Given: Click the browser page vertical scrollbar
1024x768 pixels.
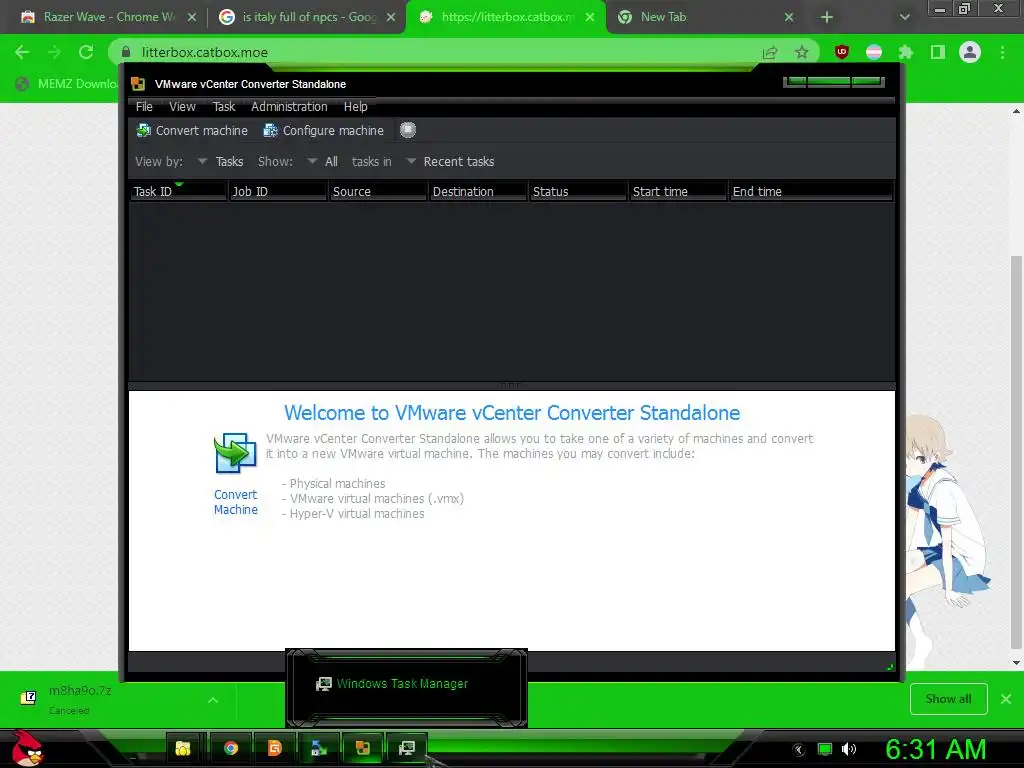Looking at the screenshot, I should tap(1016, 451).
